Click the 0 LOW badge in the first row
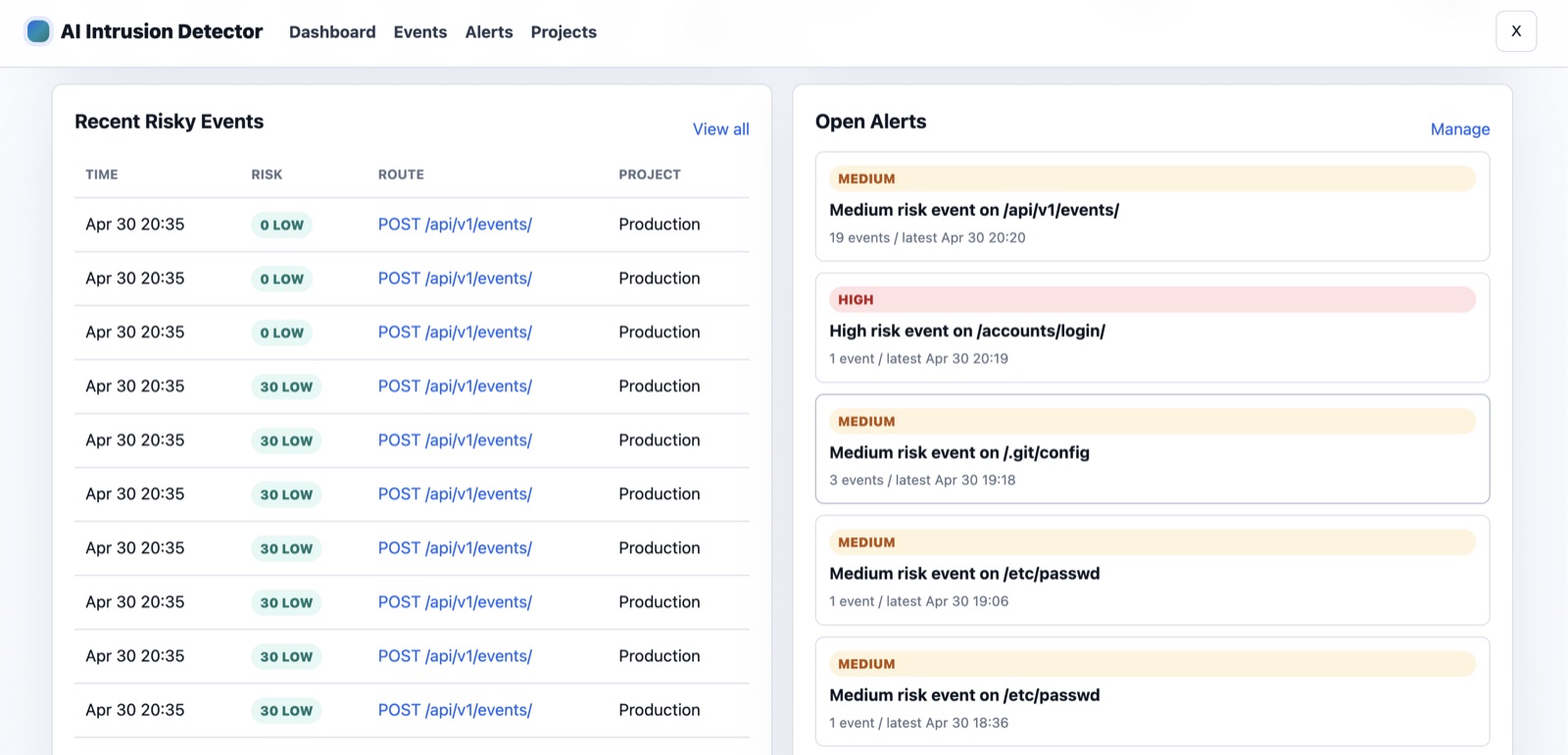The image size is (1568, 755). click(282, 225)
